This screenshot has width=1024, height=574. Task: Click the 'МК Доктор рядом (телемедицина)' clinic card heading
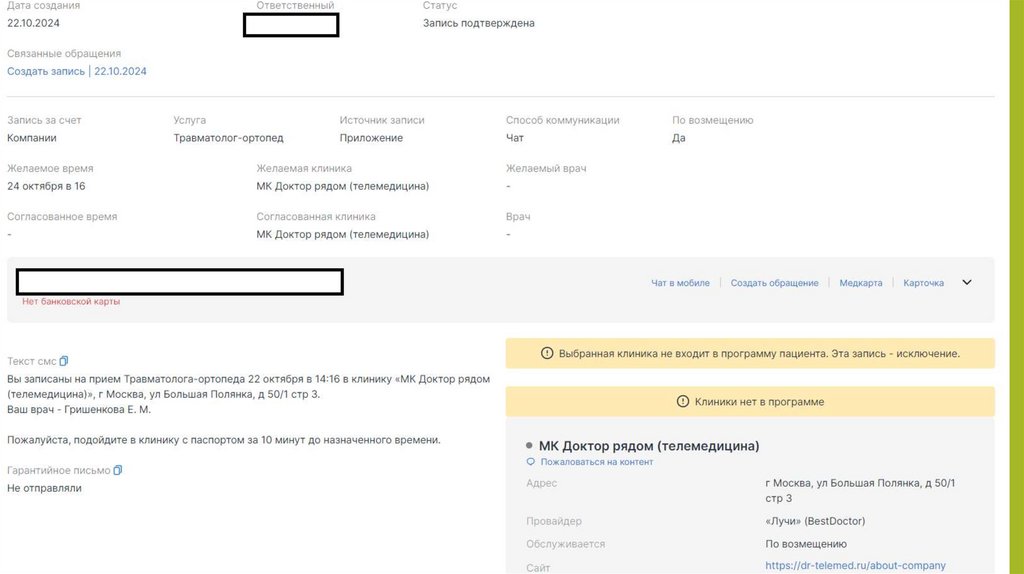tap(649, 446)
